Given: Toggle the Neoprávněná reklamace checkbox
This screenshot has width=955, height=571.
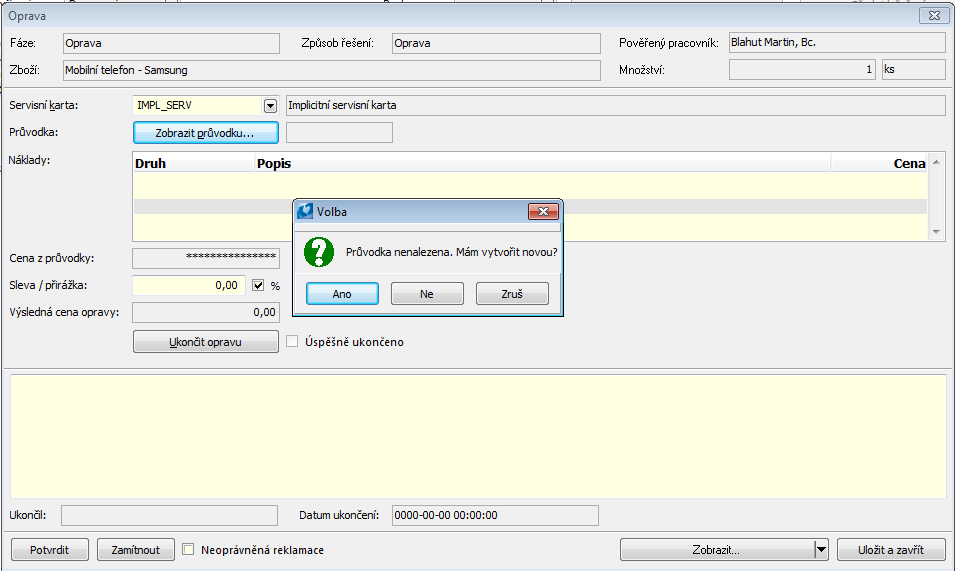Looking at the screenshot, I should pos(189,550).
